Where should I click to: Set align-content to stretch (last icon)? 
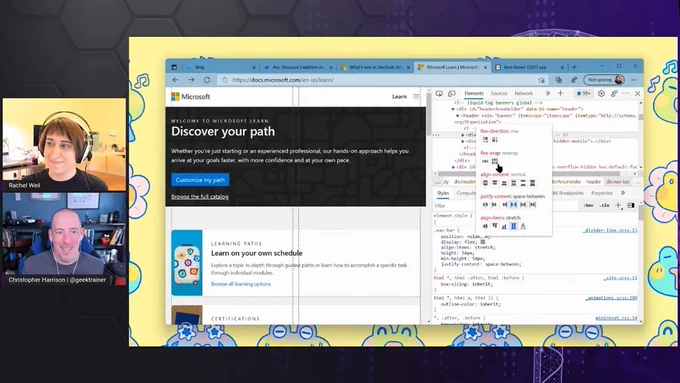533,183
